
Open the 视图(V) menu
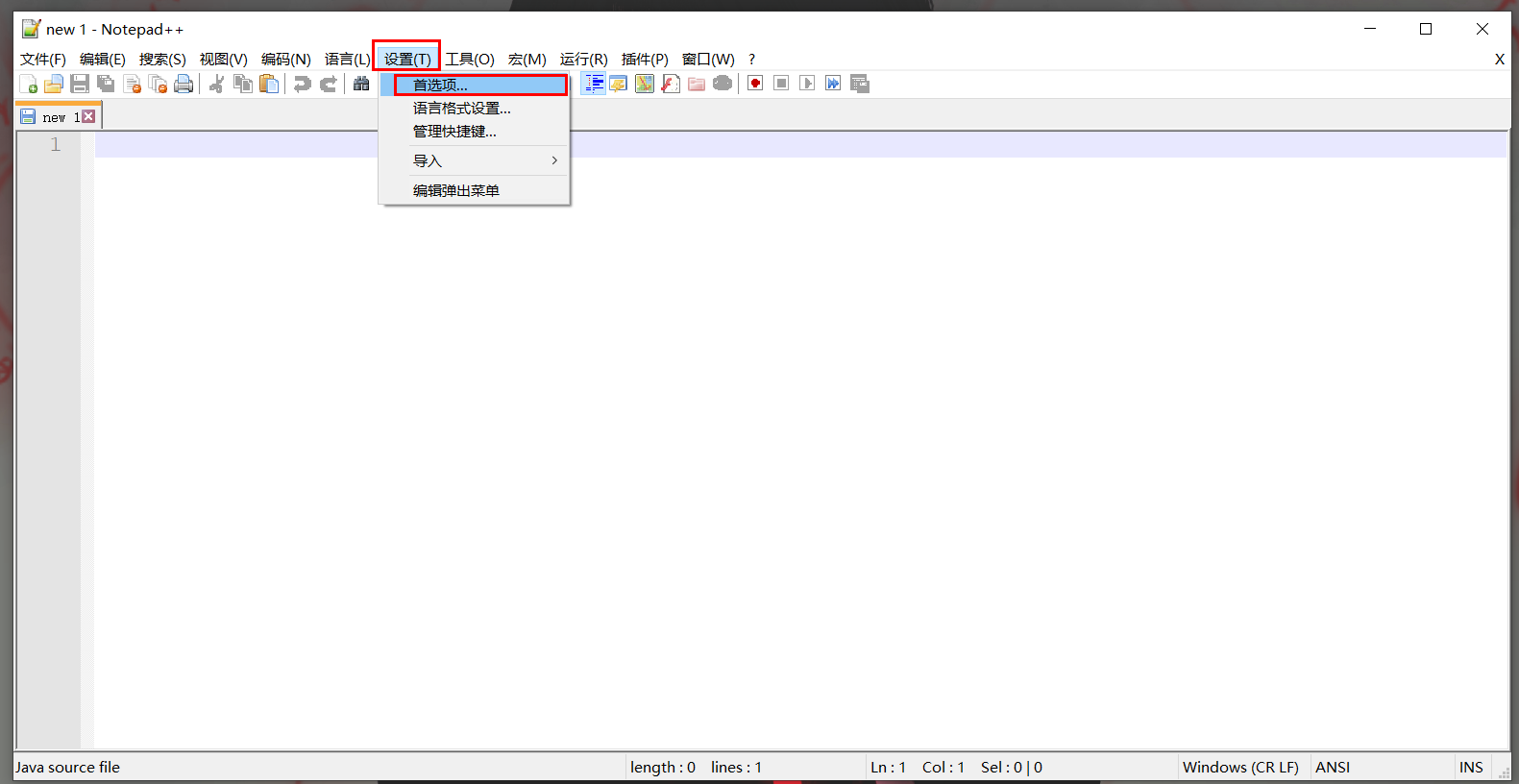pyautogui.click(x=224, y=60)
